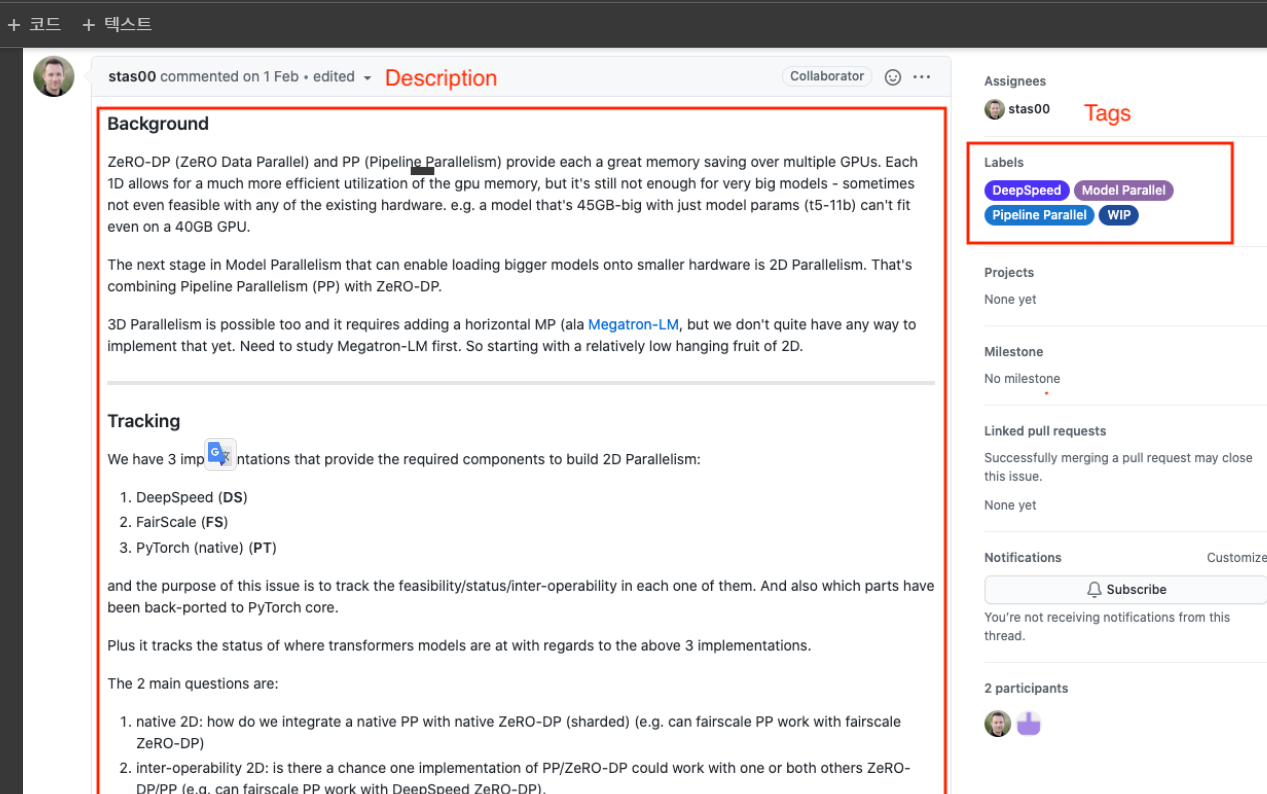Add a code cell with '+ 코드'
The image size is (1267, 794).
34,24
